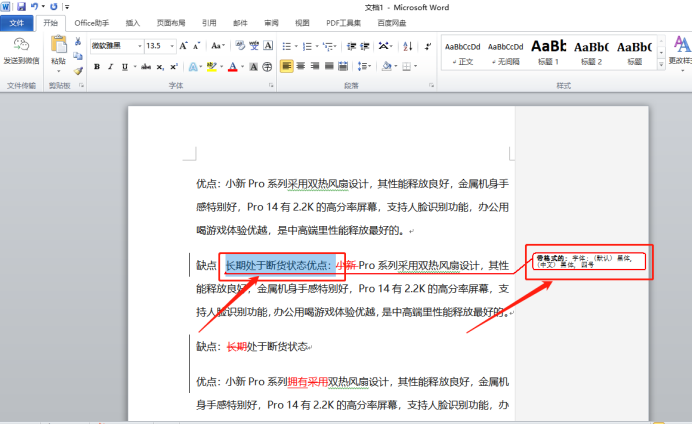Click the Clear Formatting eraser icon
The height and width of the screenshot is (424, 692).
coord(240,45)
